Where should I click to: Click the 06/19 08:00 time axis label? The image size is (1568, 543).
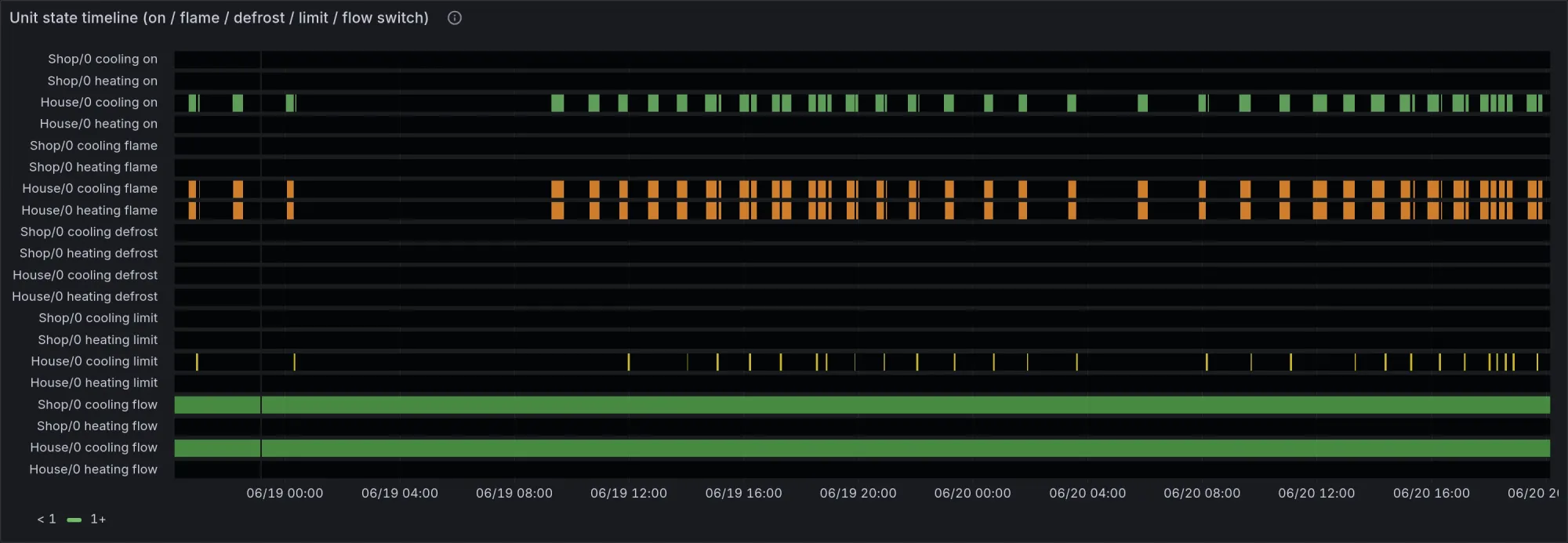click(x=514, y=493)
